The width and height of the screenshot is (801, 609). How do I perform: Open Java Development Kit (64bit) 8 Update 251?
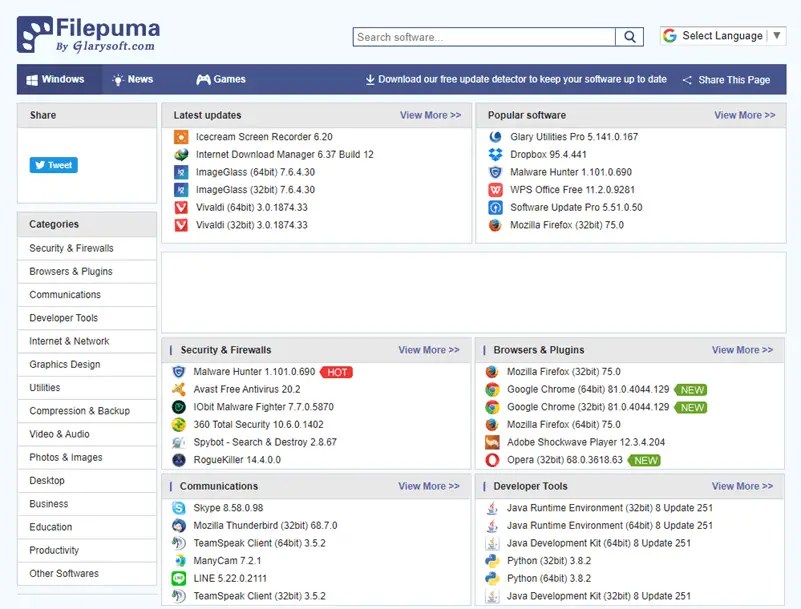pos(599,543)
